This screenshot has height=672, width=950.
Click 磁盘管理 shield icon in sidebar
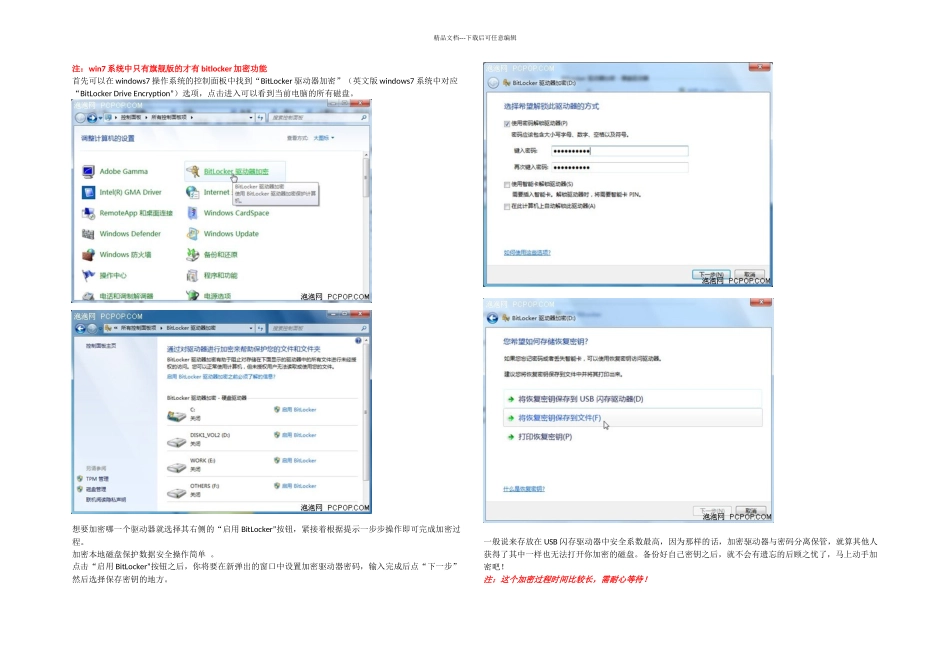pos(80,488)
